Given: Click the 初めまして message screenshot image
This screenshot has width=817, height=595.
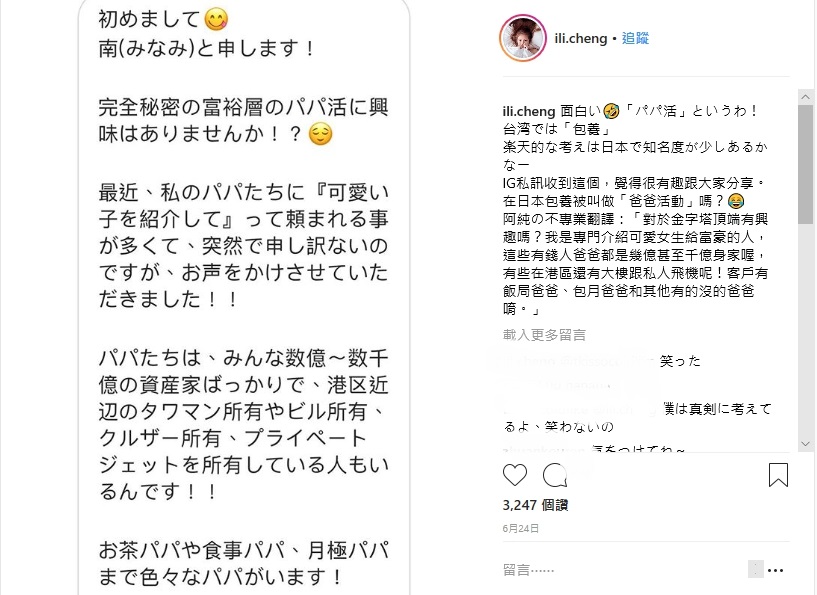Looking at the screenshot, I should pyautogui.click(x=244, y=298).
